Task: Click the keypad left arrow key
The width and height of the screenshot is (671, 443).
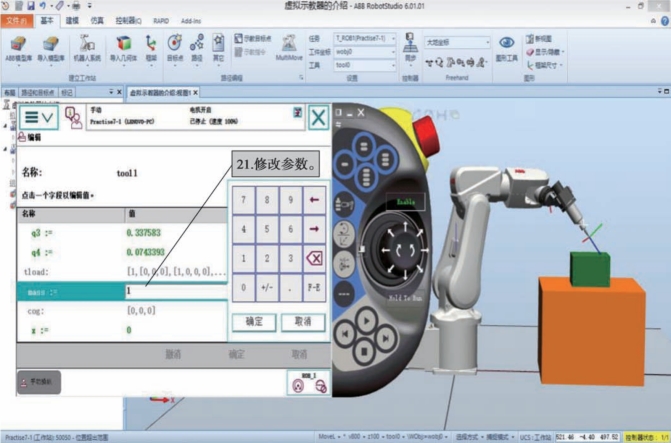Action: coord(314,200)
